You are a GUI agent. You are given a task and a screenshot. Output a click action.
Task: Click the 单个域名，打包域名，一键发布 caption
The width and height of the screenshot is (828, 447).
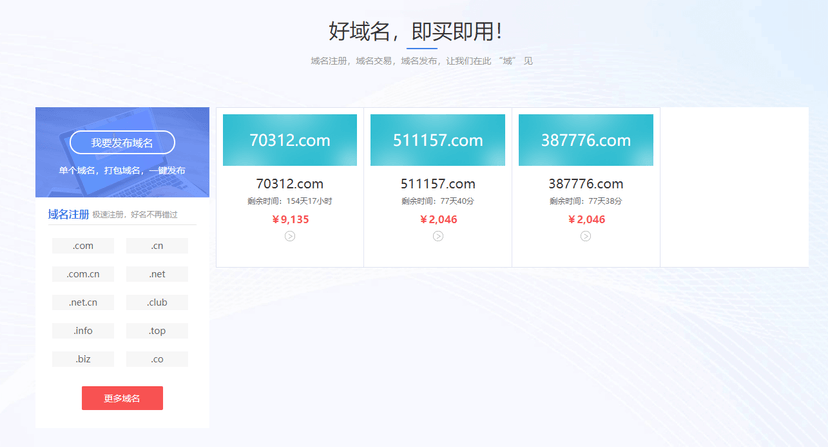click(122, 170)
